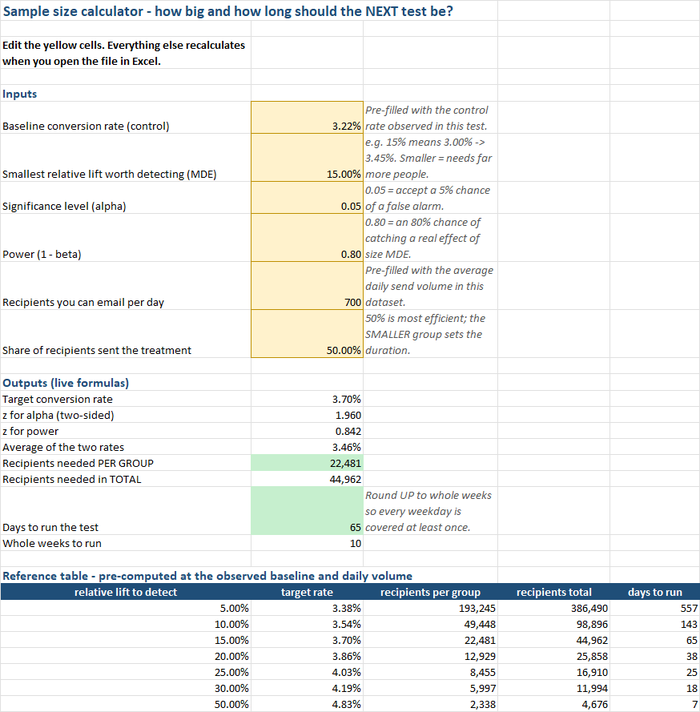The height and width of the screenshot is (712, 700).
Task: Select the power input cell 0.80
Action: tap(307, 237)
